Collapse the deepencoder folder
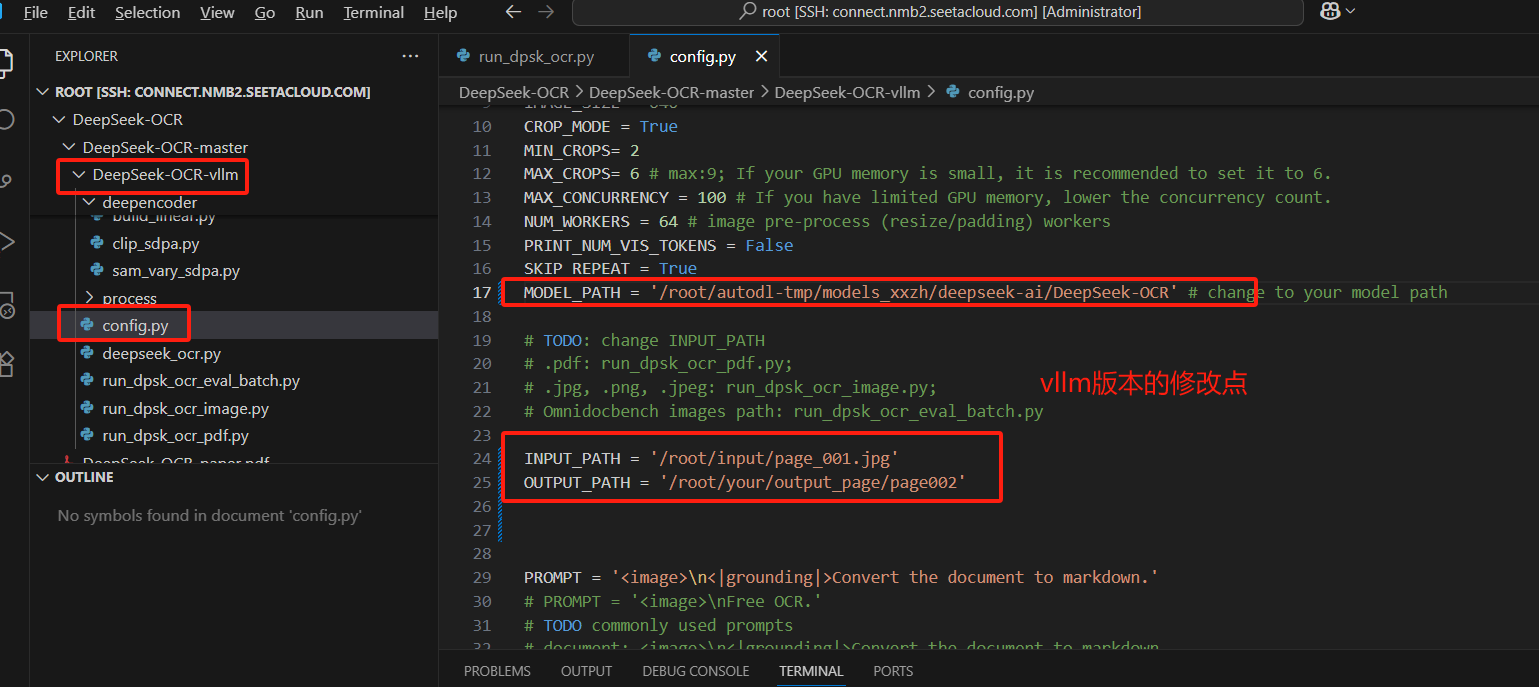Screen dimensions: 1539x687 [88, 203]
